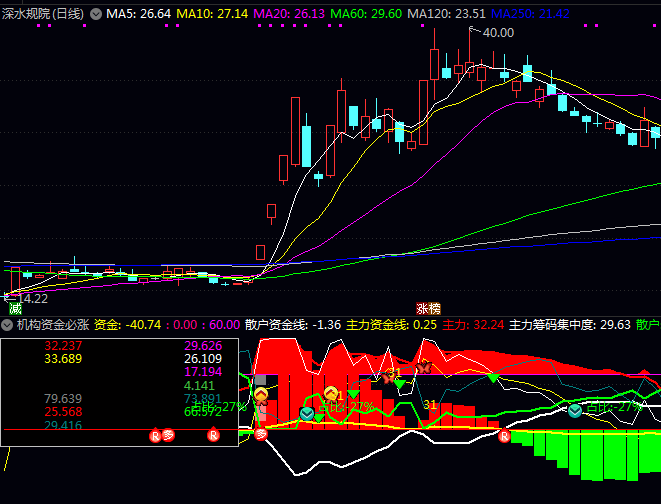Screen dimensions: 661x504
Task: Click the magenta 29.626 value in the info box
Action: coord(203,346)
